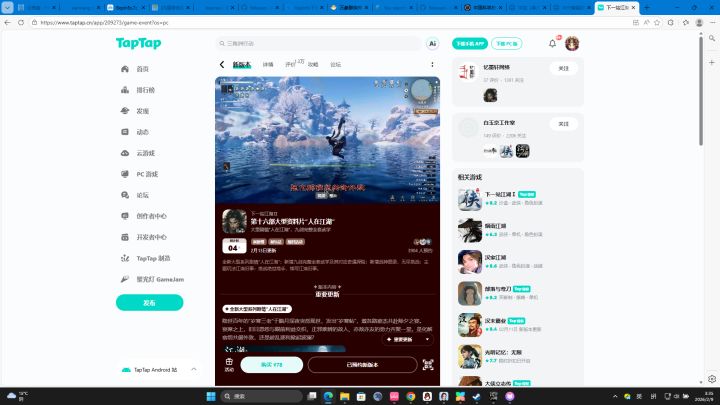Follow the first developer (关注)
This screenshot has height=405, width=720.
563,68
